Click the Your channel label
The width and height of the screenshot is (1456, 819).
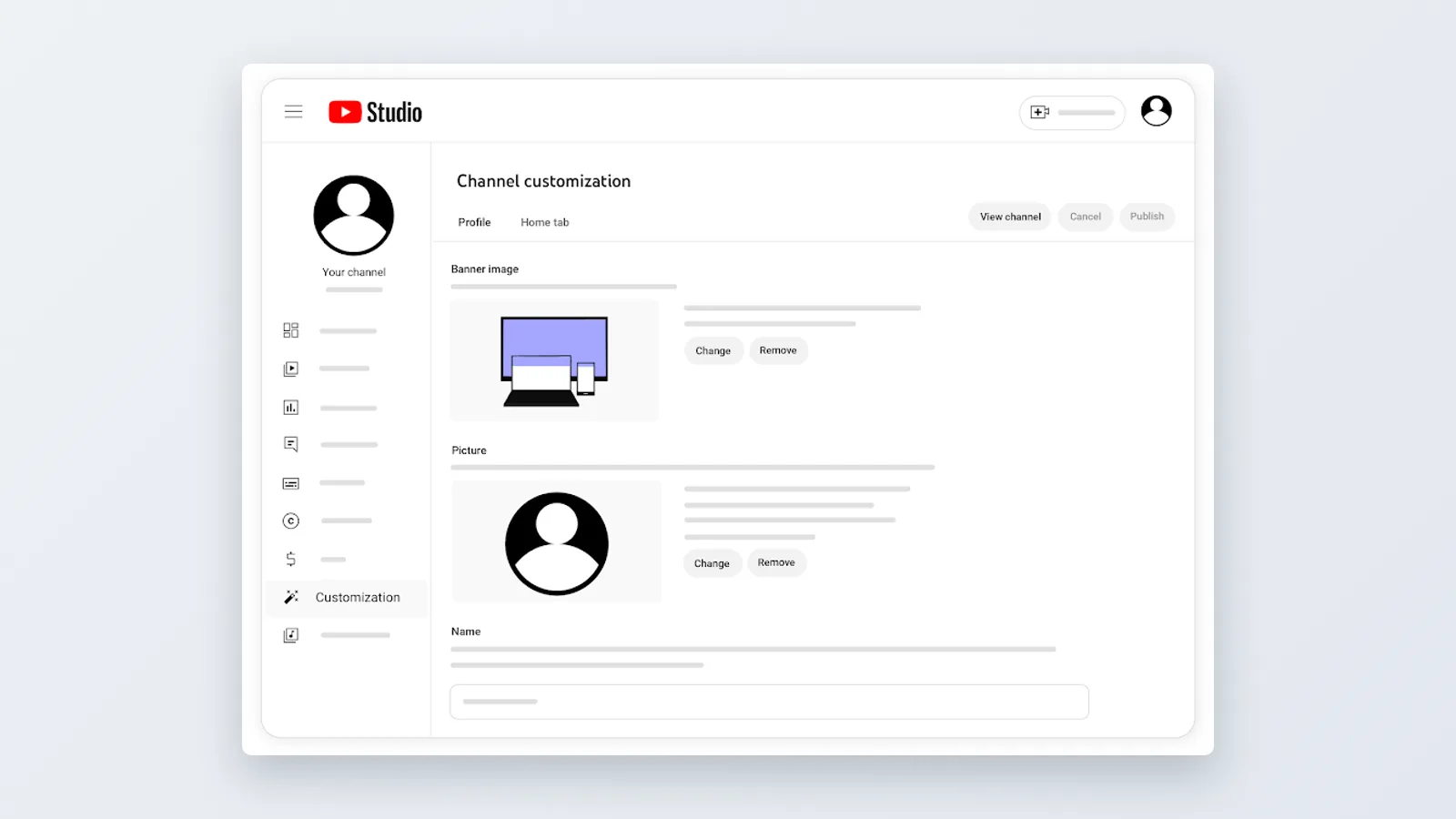point(354,272)
